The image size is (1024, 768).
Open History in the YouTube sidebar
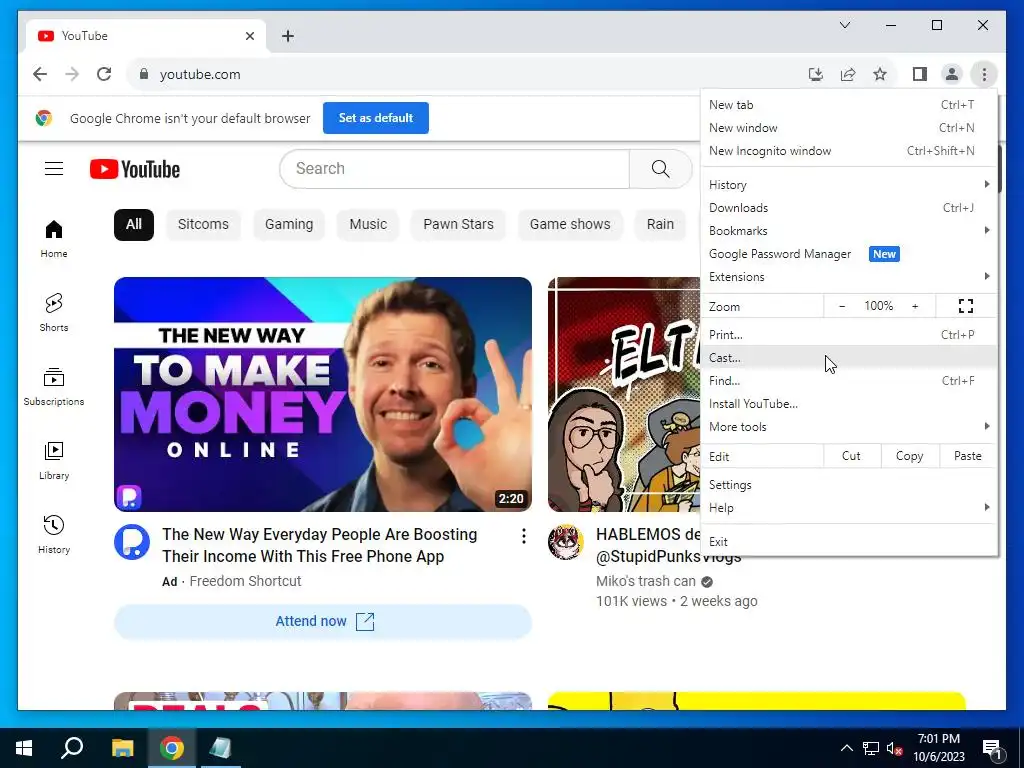(54, 534)
